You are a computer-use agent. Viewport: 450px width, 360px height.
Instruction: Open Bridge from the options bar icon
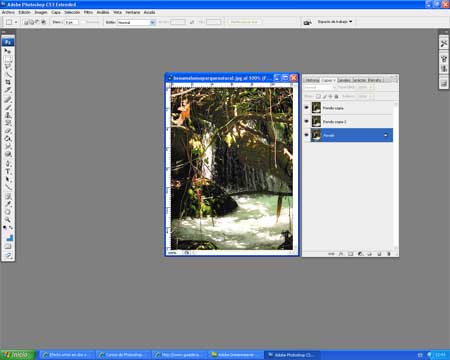(x=307, y=22)
